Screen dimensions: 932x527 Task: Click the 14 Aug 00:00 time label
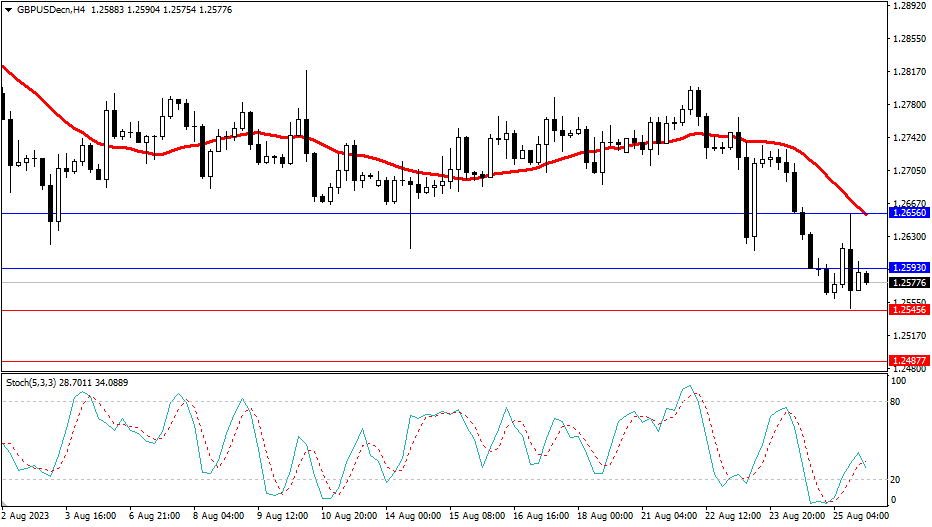(x=414, y=516)
